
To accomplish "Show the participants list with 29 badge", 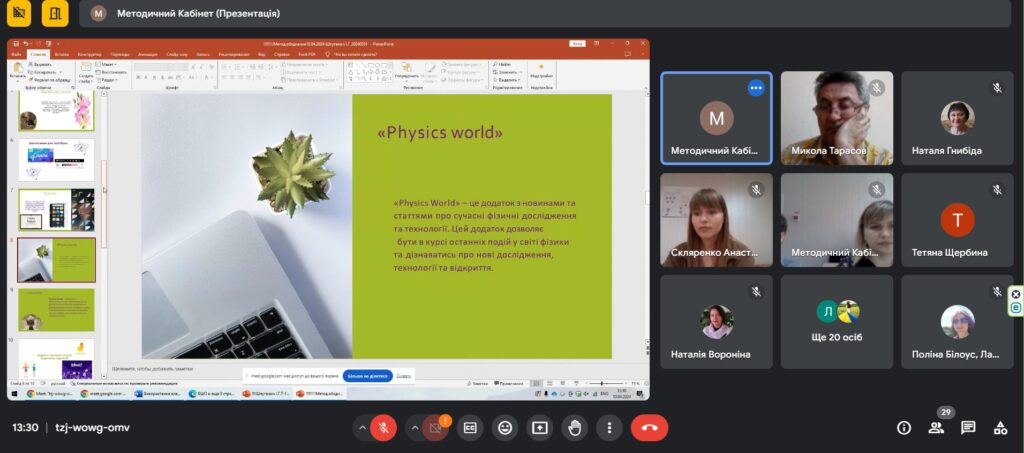I will click(x=936, y=428).
